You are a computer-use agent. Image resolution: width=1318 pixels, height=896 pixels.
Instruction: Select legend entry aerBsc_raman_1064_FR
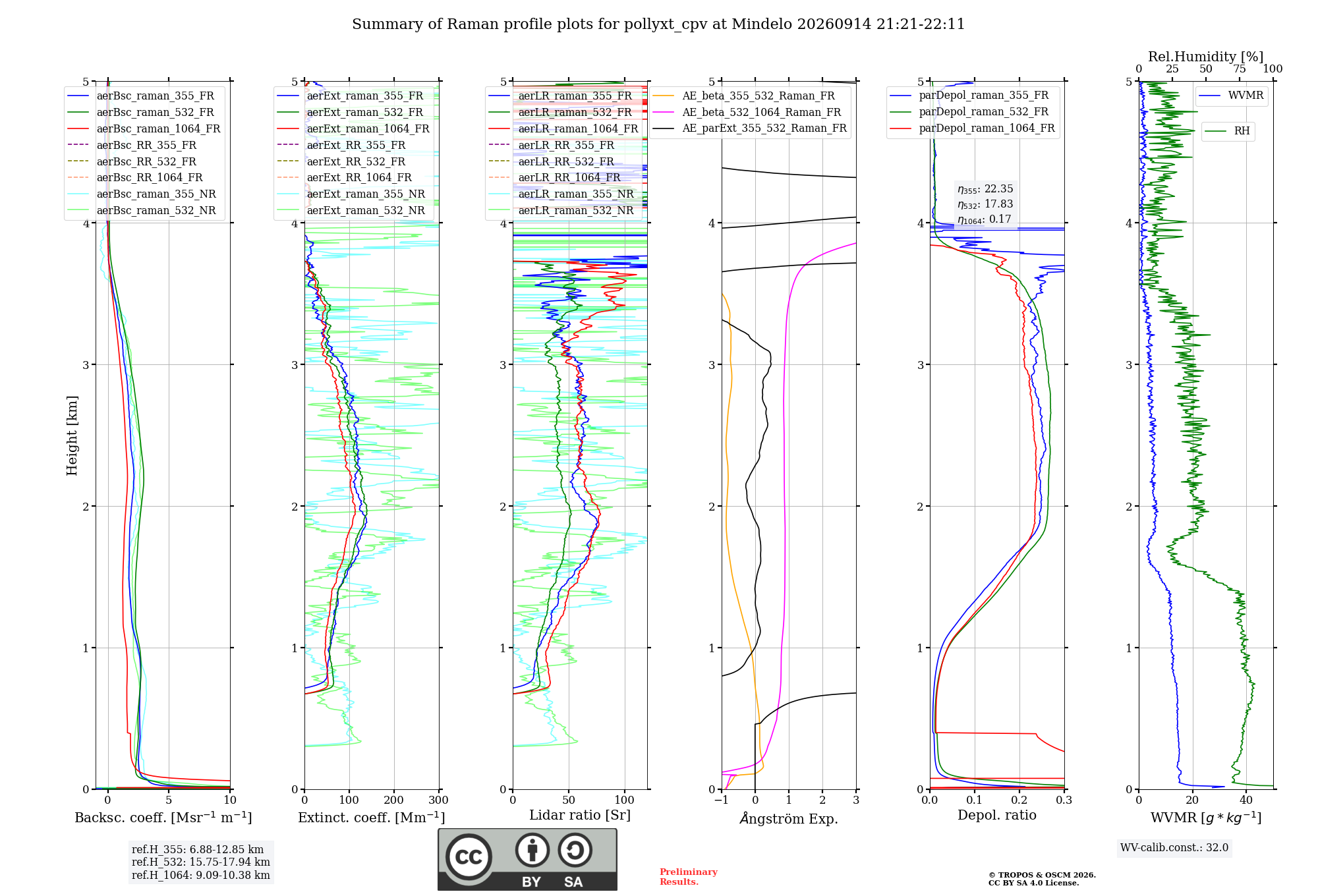click(143, 129)
